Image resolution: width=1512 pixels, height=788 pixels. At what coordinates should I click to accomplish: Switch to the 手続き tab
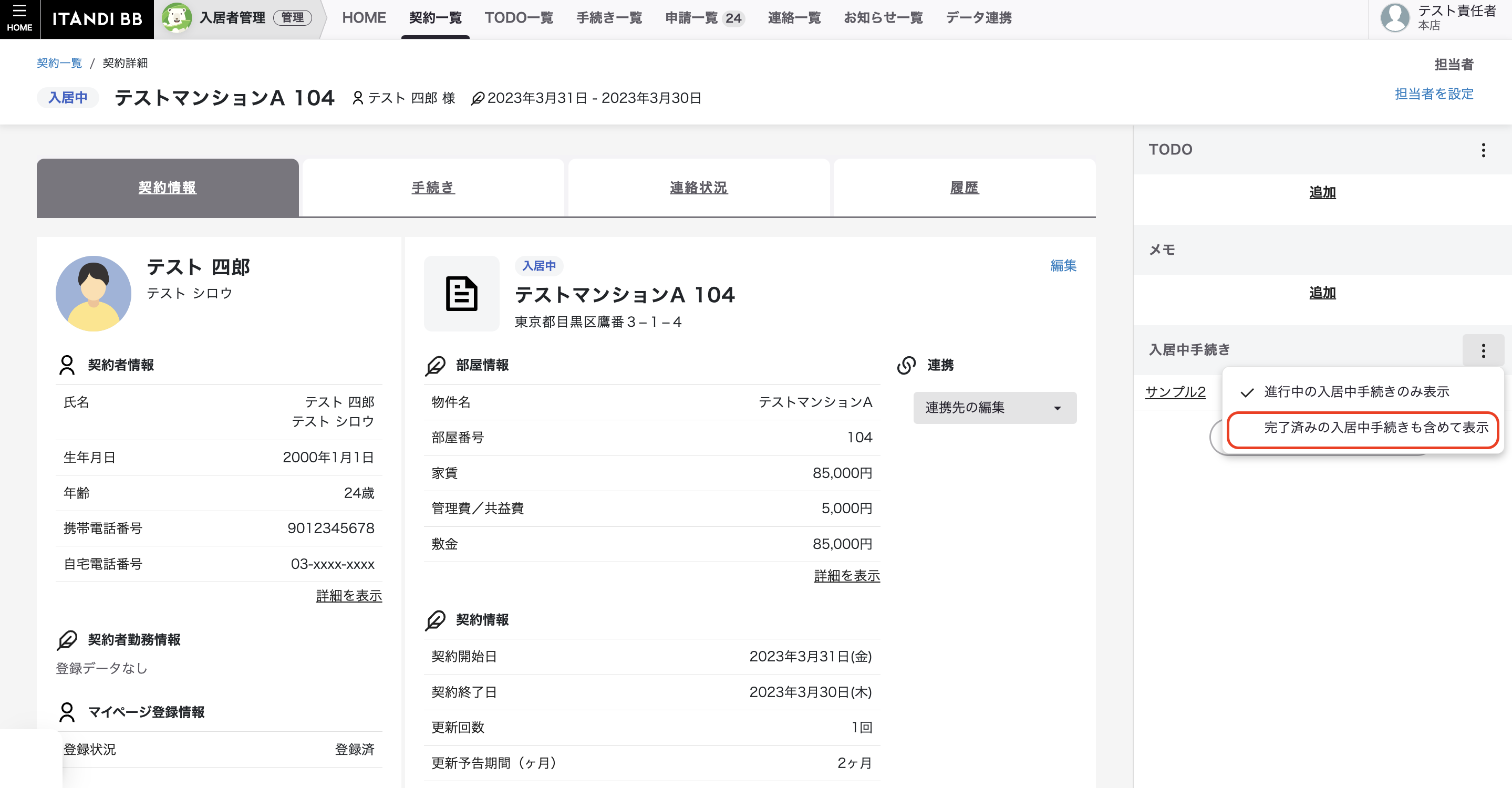tap(433, 188)
